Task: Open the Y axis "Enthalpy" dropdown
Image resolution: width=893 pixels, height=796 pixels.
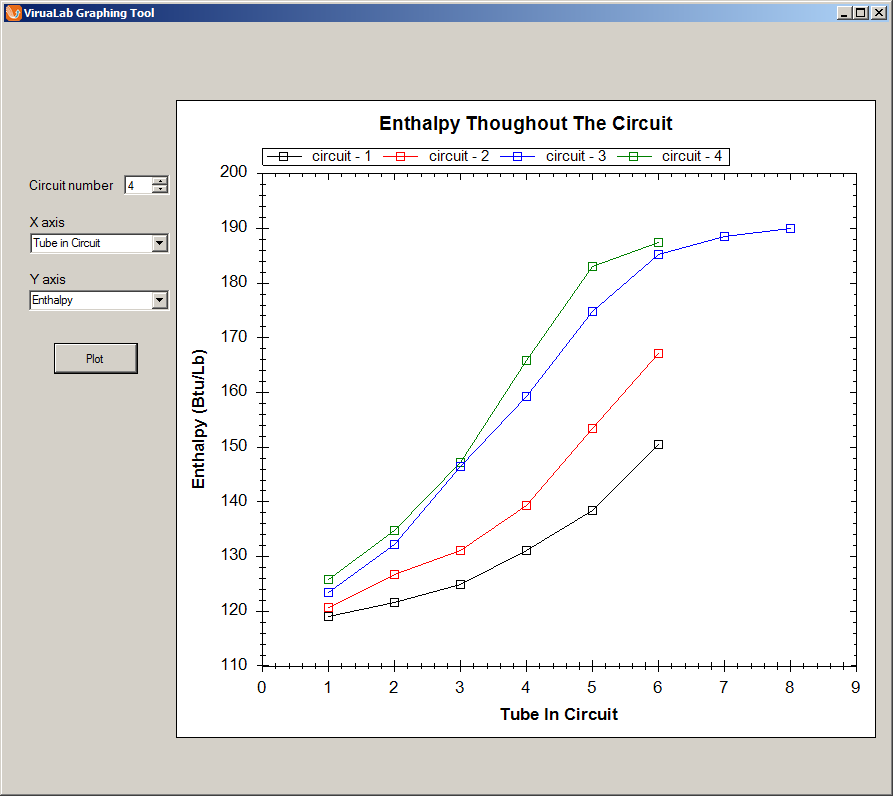Action: coord(160,300)
